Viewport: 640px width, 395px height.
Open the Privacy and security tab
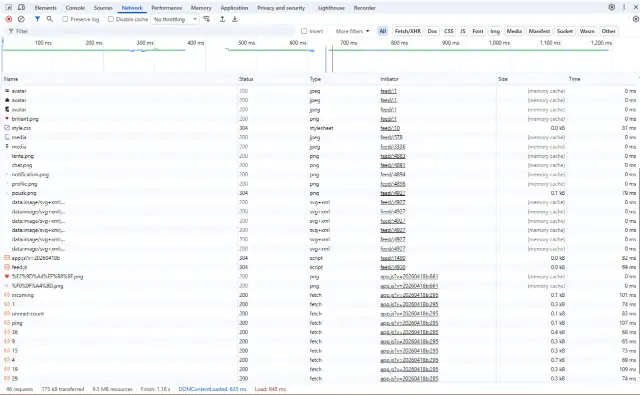coord(281,8)
